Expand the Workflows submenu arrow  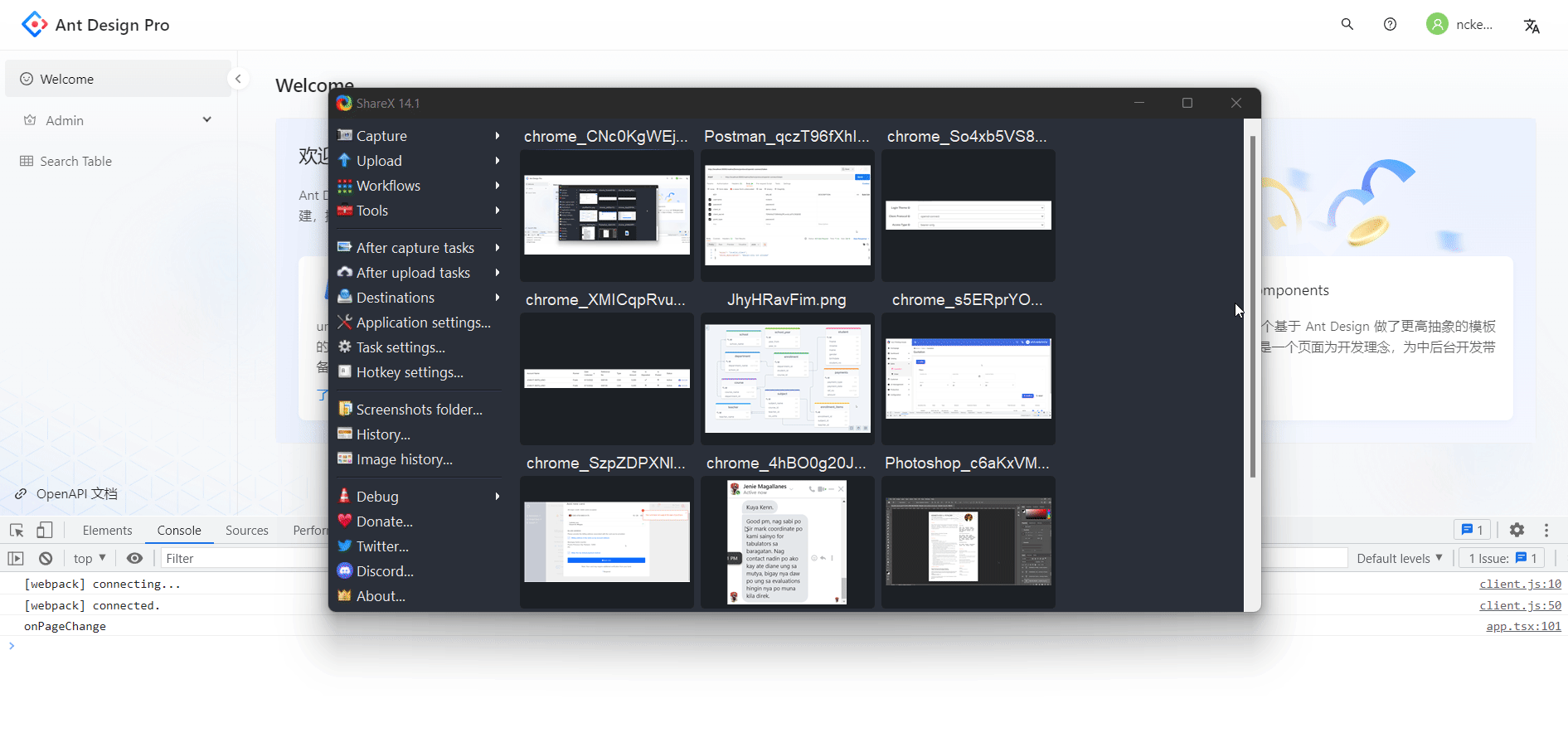tap(498, 186)
